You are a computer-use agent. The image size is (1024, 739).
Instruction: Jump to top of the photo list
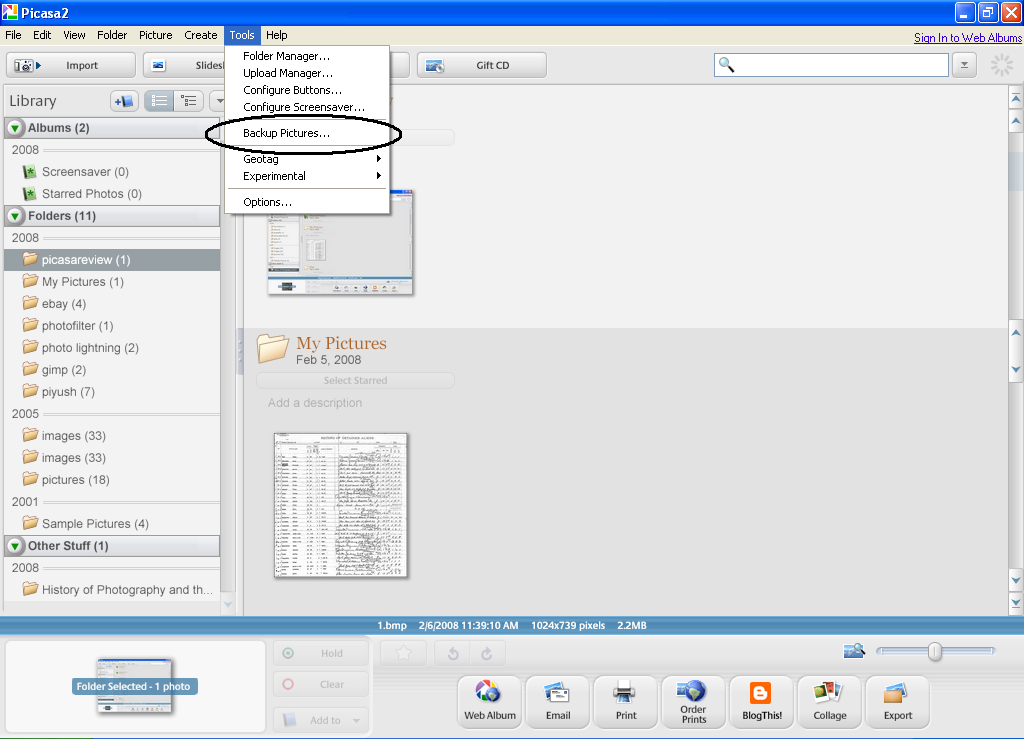pos(1016,99)
